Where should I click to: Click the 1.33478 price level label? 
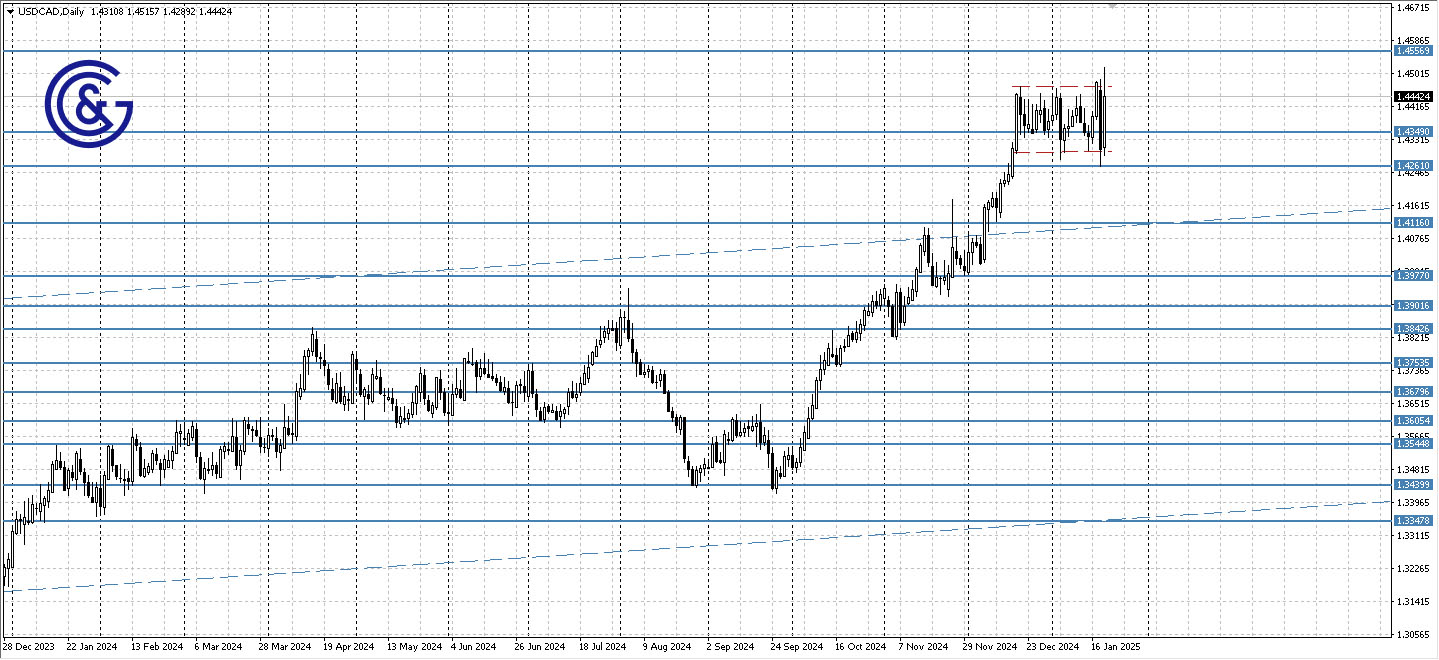[x=1416, y=520]
